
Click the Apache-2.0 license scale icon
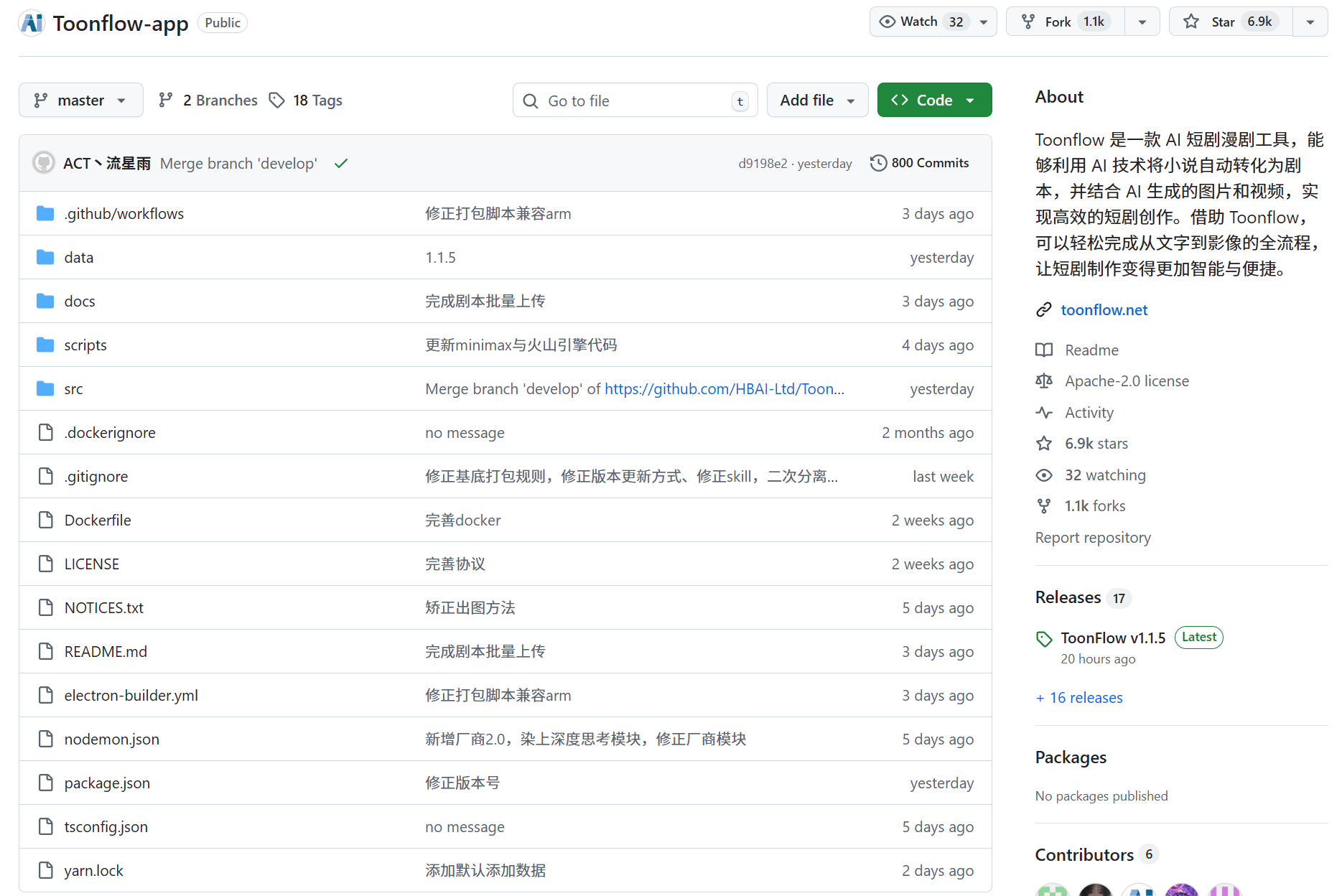1044,381
